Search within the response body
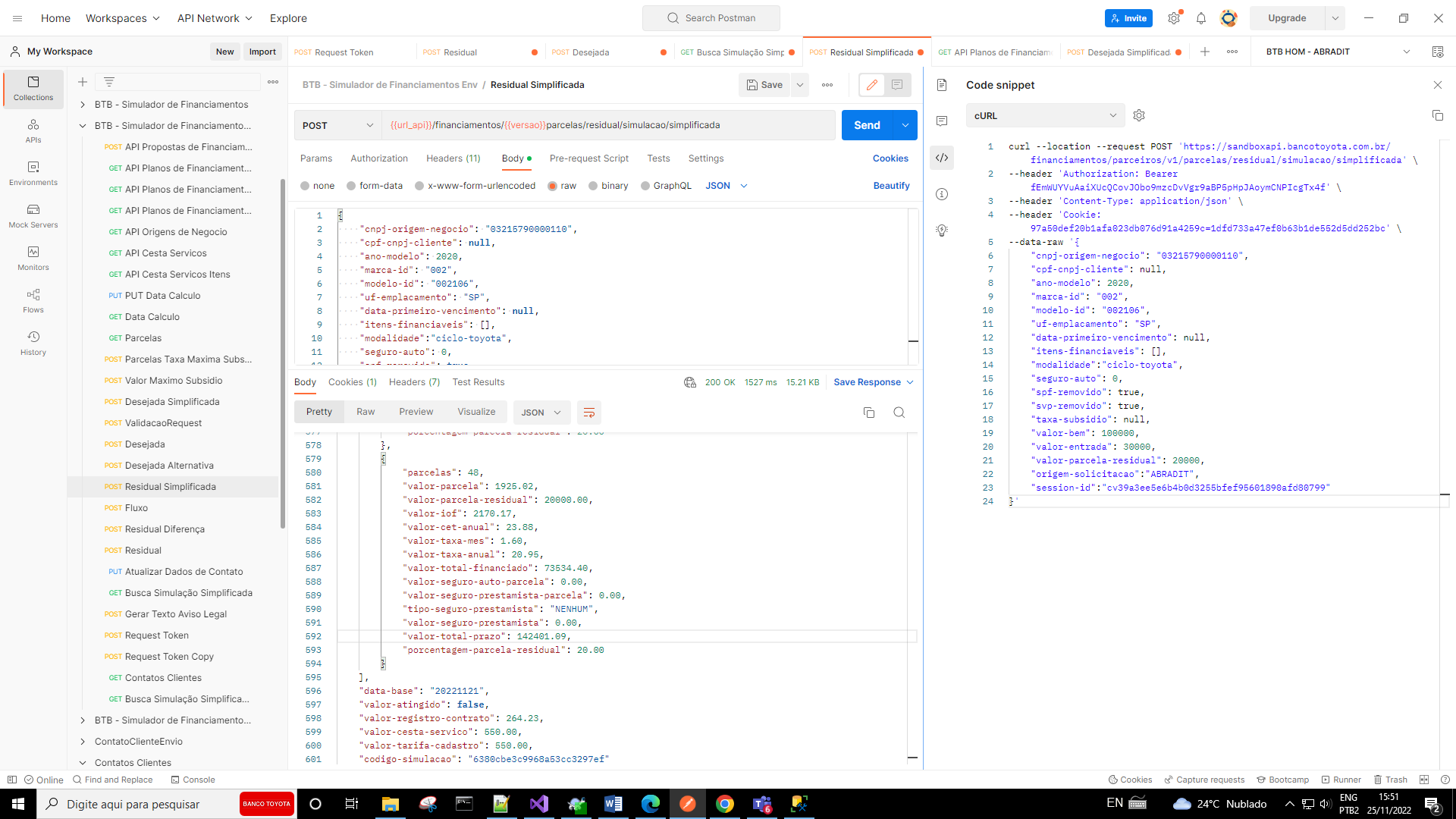This screenshot has width=1456, height=819. 899,413
